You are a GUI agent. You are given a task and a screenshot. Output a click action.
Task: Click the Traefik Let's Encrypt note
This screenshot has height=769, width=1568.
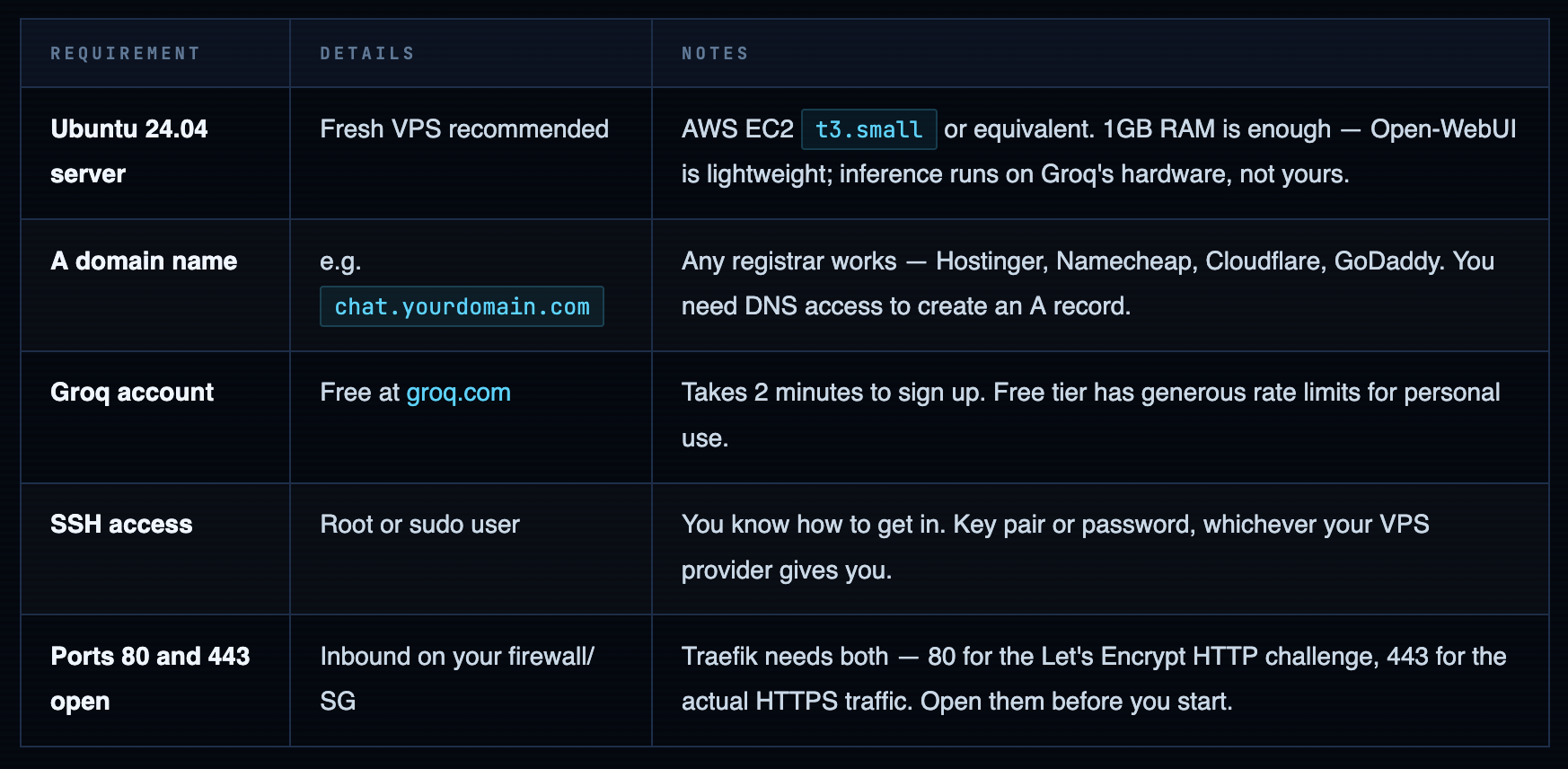1093,657
